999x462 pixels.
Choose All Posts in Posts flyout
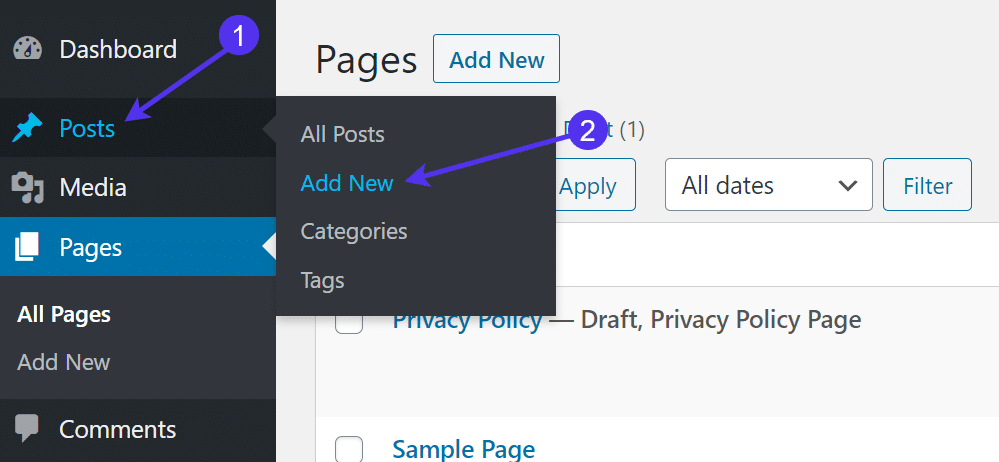[342, 134]
